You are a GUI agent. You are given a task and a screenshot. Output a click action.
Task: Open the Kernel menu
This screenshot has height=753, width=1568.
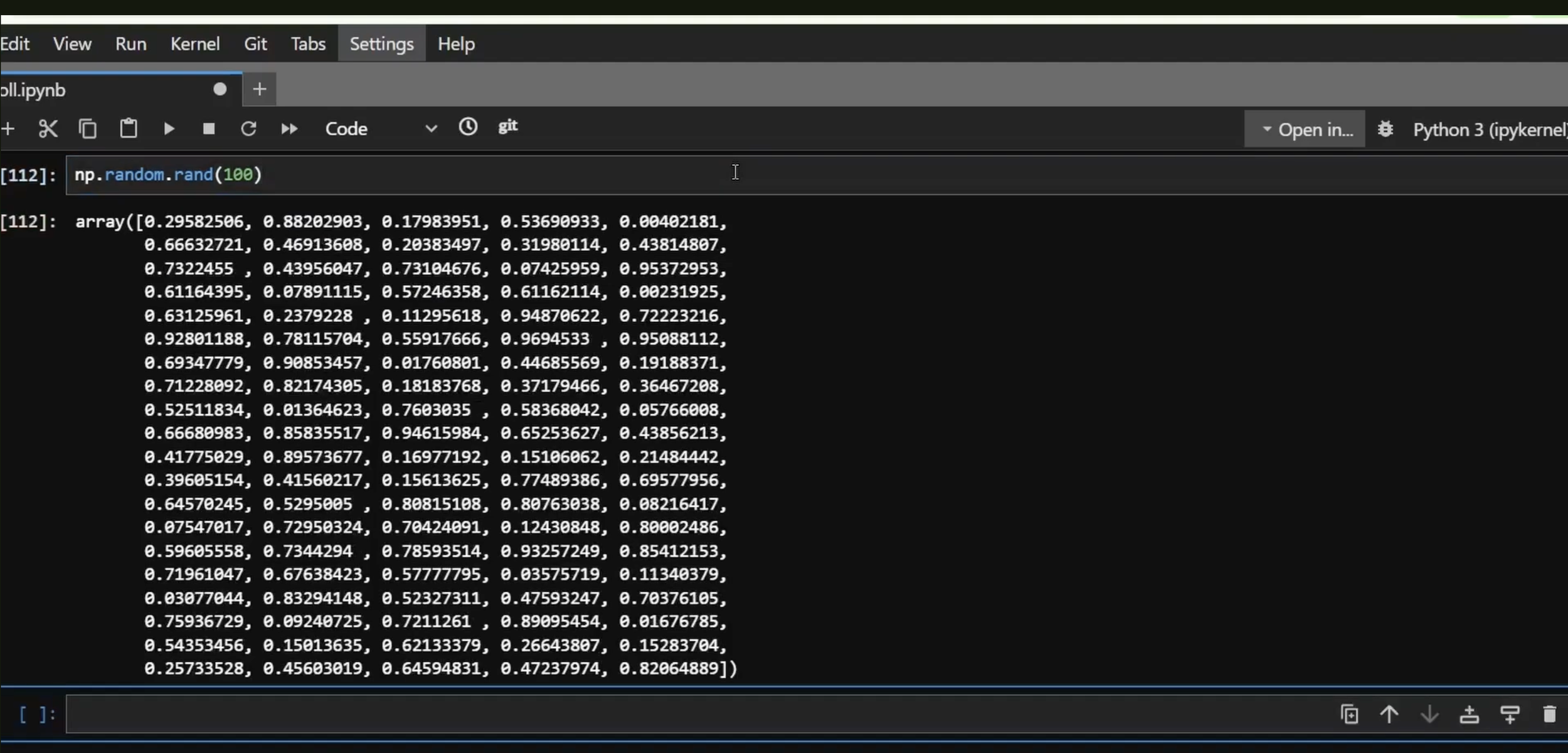click(x=195, y=44)
